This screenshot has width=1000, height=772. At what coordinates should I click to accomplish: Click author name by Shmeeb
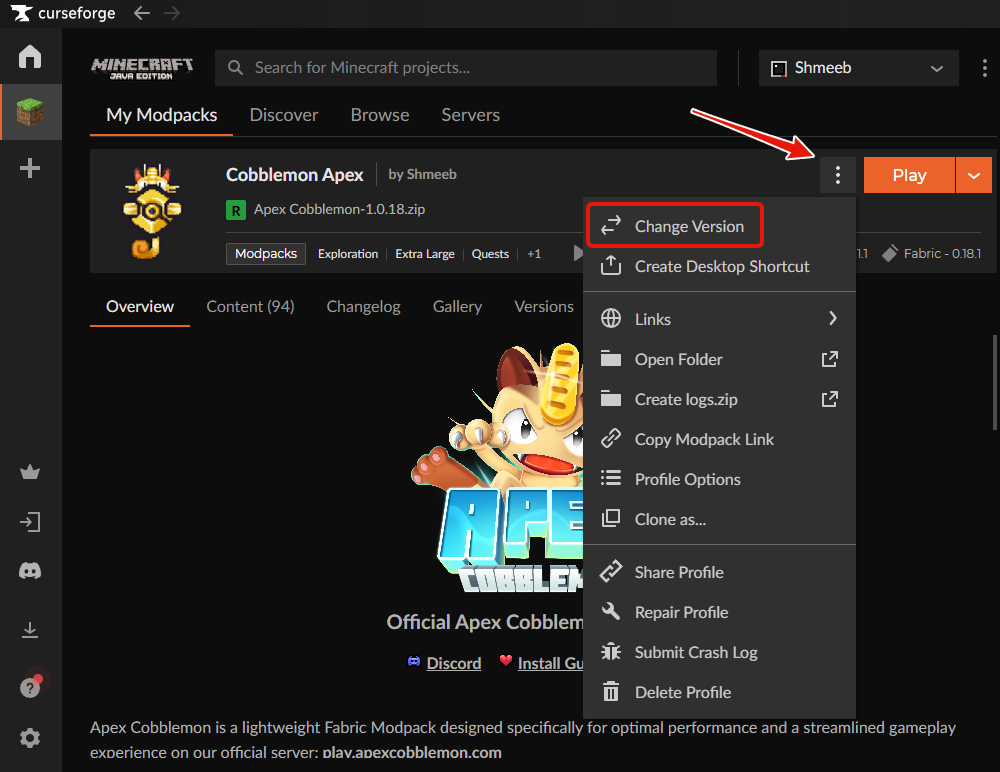point(422,174)
